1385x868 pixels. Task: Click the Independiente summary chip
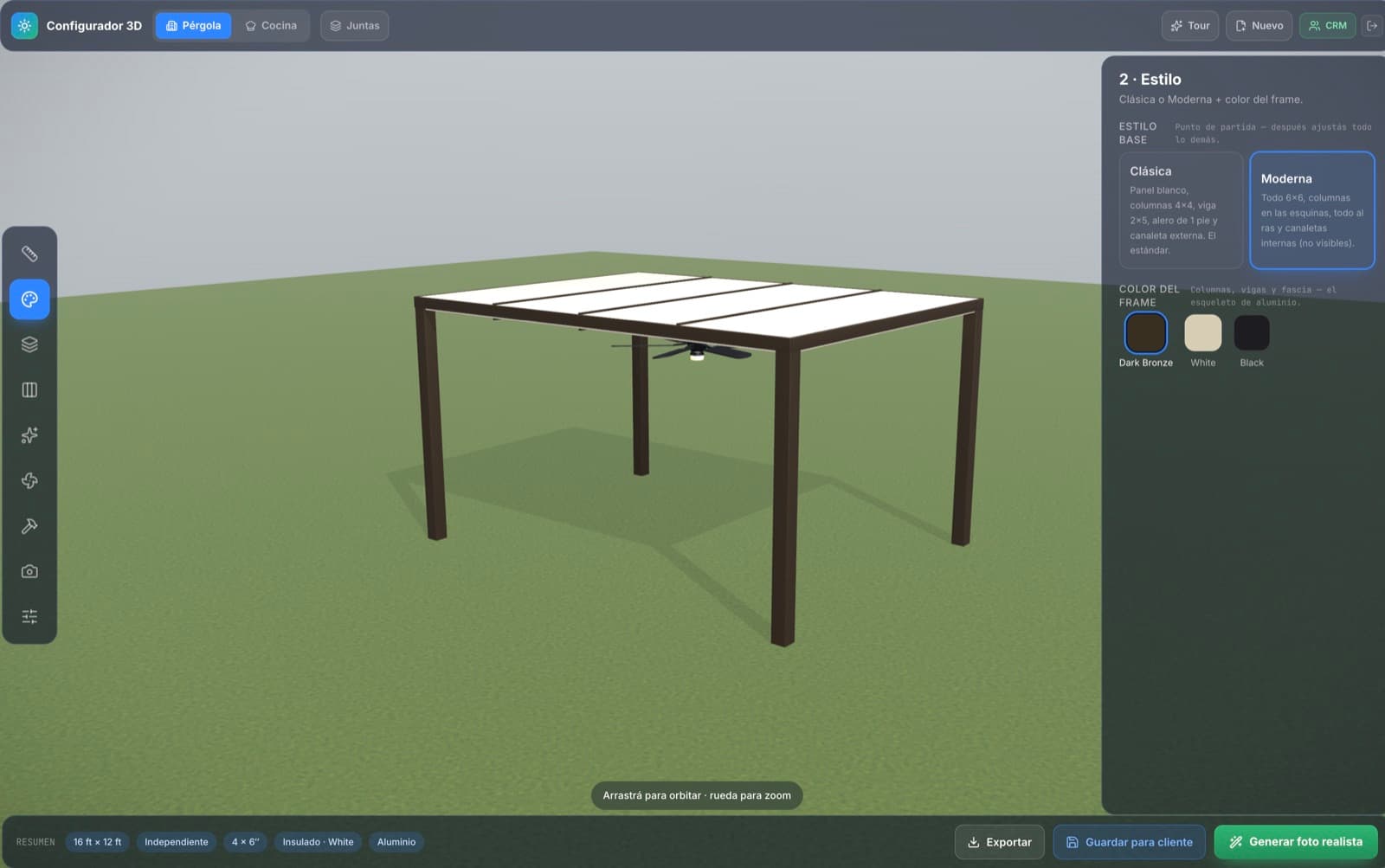pos(177,842)
